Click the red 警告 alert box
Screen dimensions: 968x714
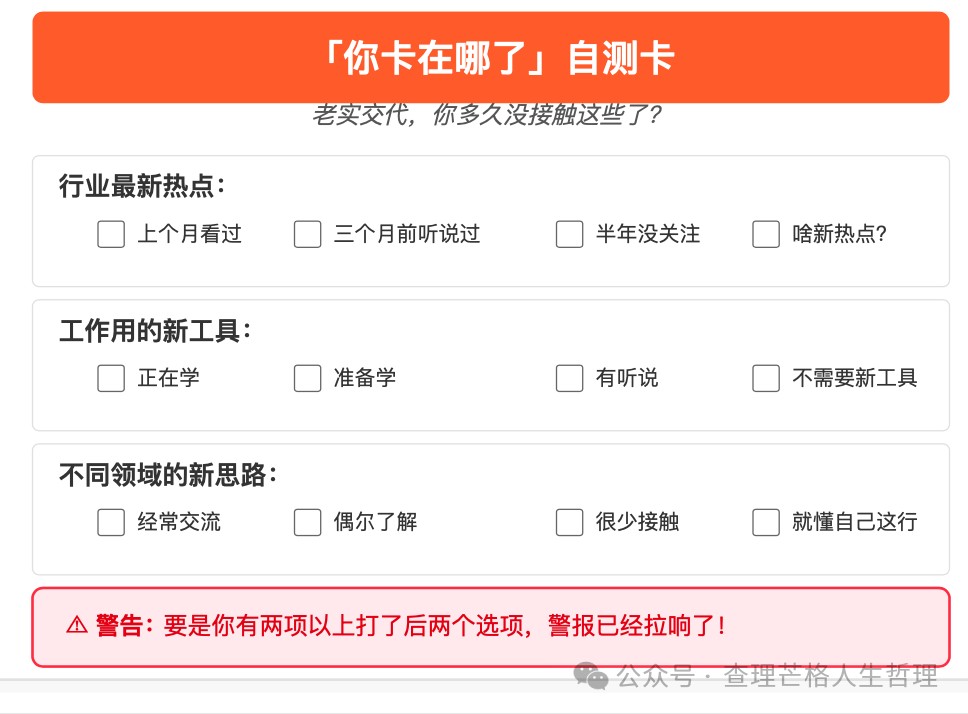(491, 627)
